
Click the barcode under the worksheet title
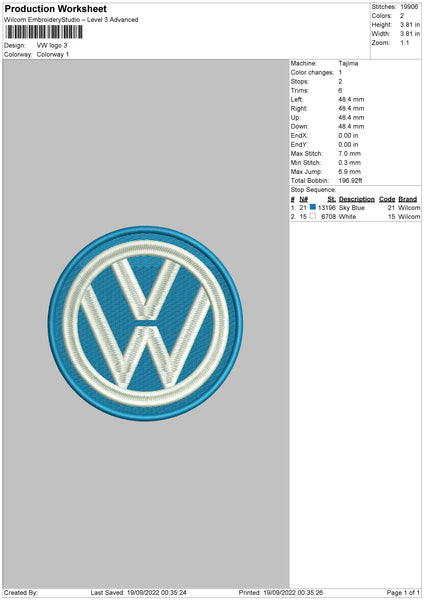pyautogui.click(x=44, y=32)
